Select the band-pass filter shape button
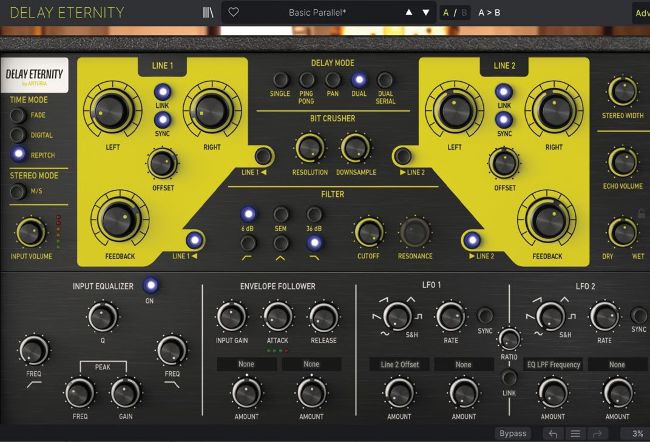Viewport: 650px width, 442px height. tap(281, 243)
